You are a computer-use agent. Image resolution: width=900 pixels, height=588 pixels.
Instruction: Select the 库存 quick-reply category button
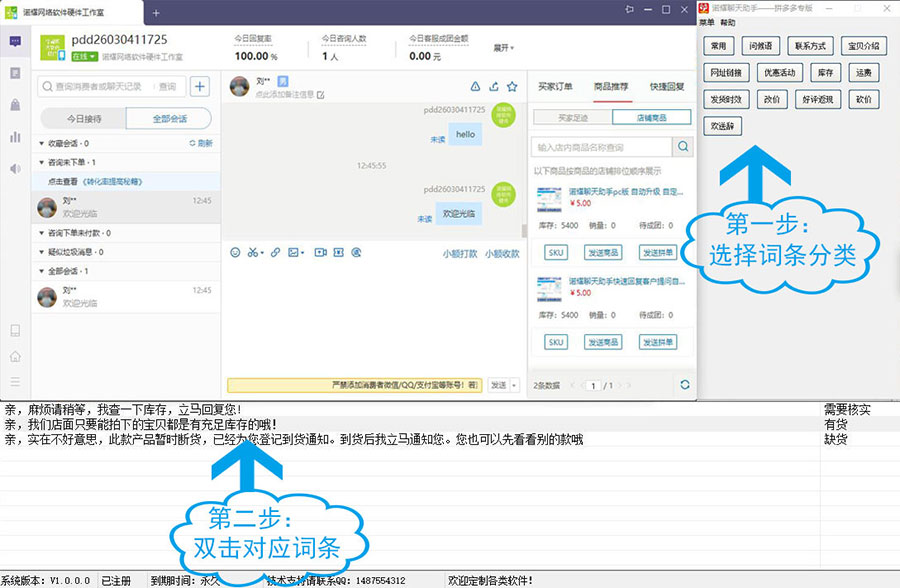tap(824, 72)
